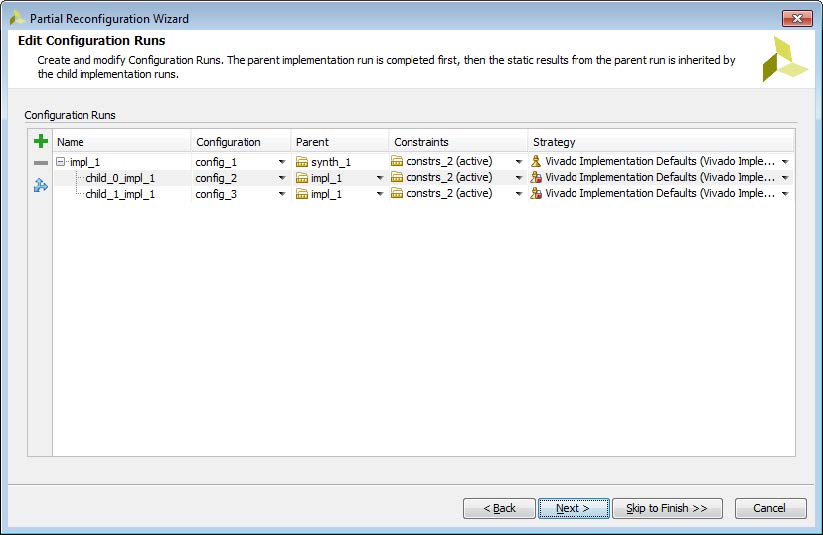This screenshot has height=535, width=823.
Task: Open constraints dropdown in child_1_impl_1 row
Action: click(x=519, y=194)
